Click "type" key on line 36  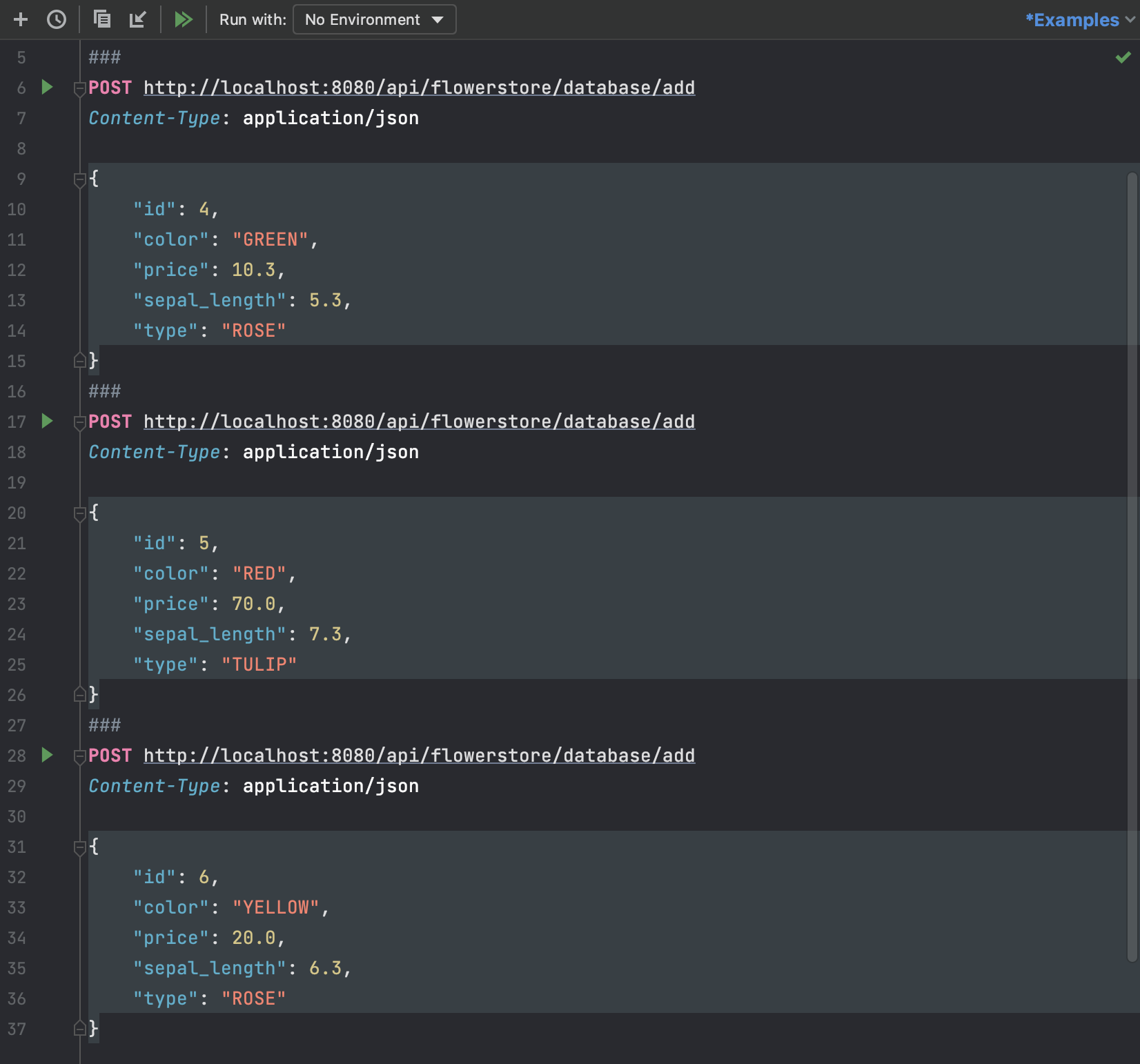click(166, 998)
